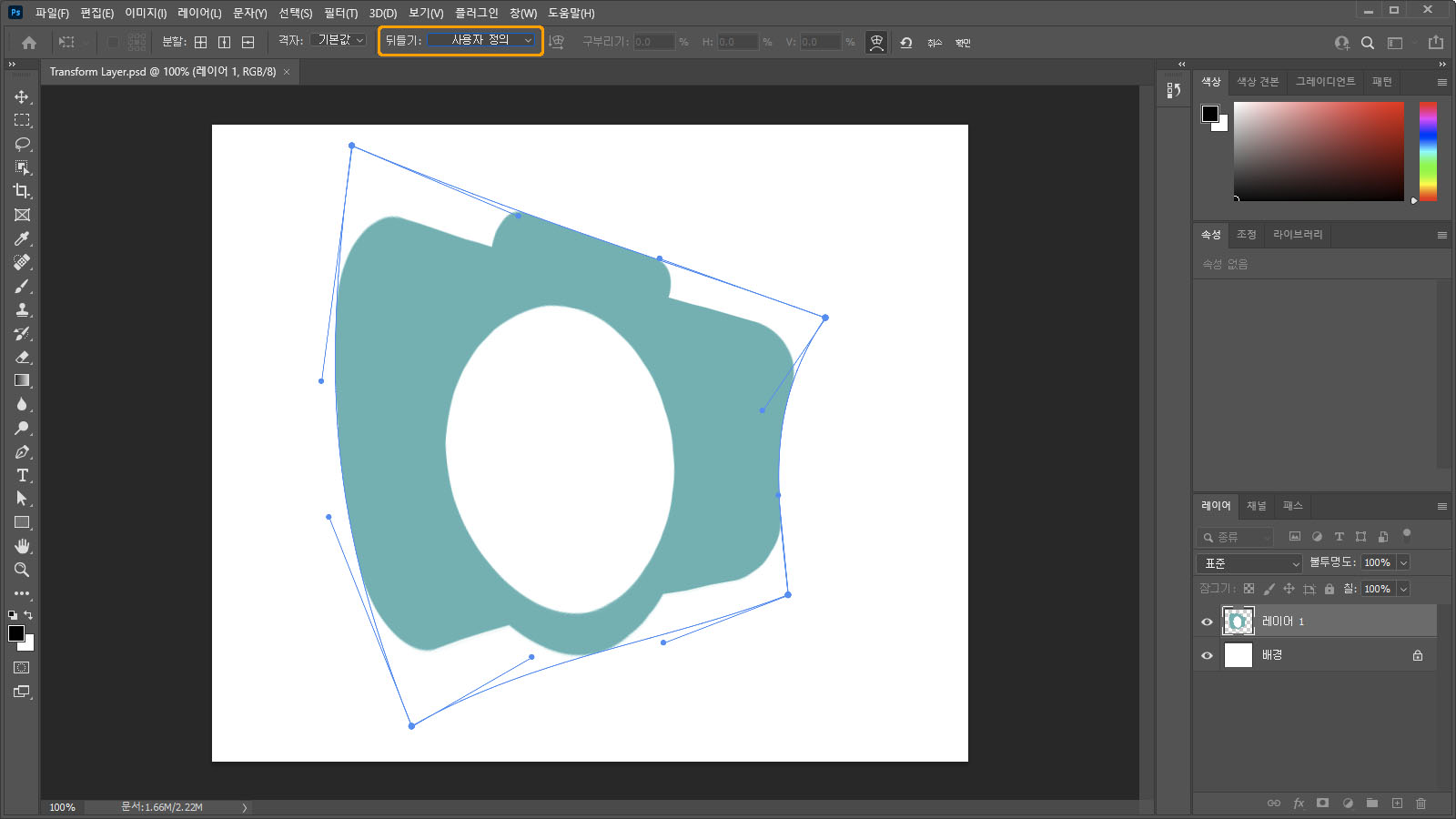Select the Brush tool
This screenshot has width=1456, height=819.
pyautogui.click(x=22, y=286)
